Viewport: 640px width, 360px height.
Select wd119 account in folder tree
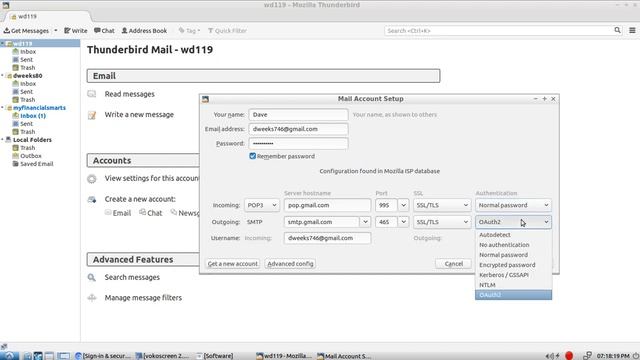click(40, 43)
